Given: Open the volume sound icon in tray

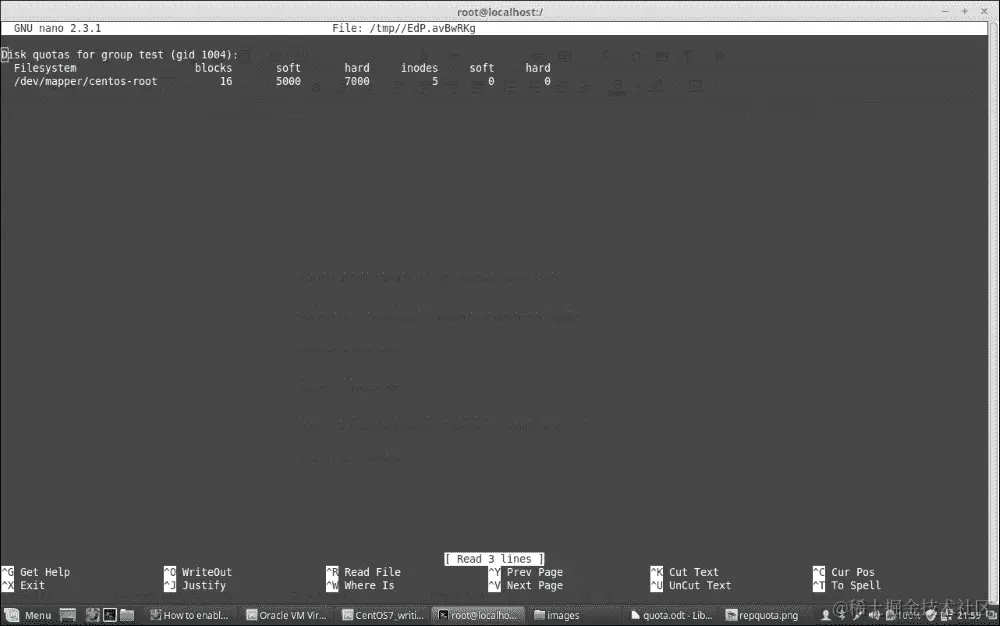Looking at the screenshot, I should click(874, 615).
